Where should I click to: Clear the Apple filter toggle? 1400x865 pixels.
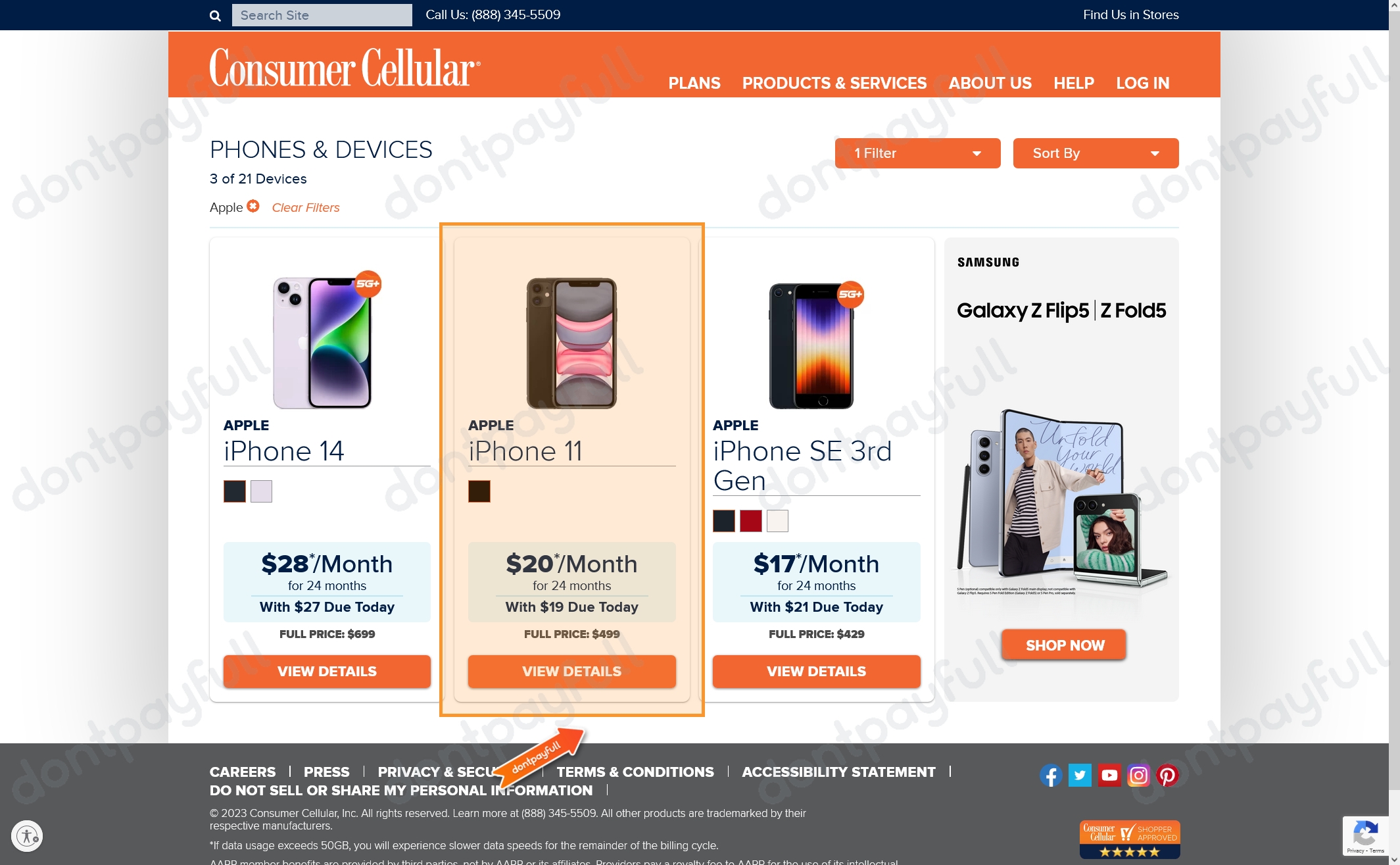pos(254,206)
